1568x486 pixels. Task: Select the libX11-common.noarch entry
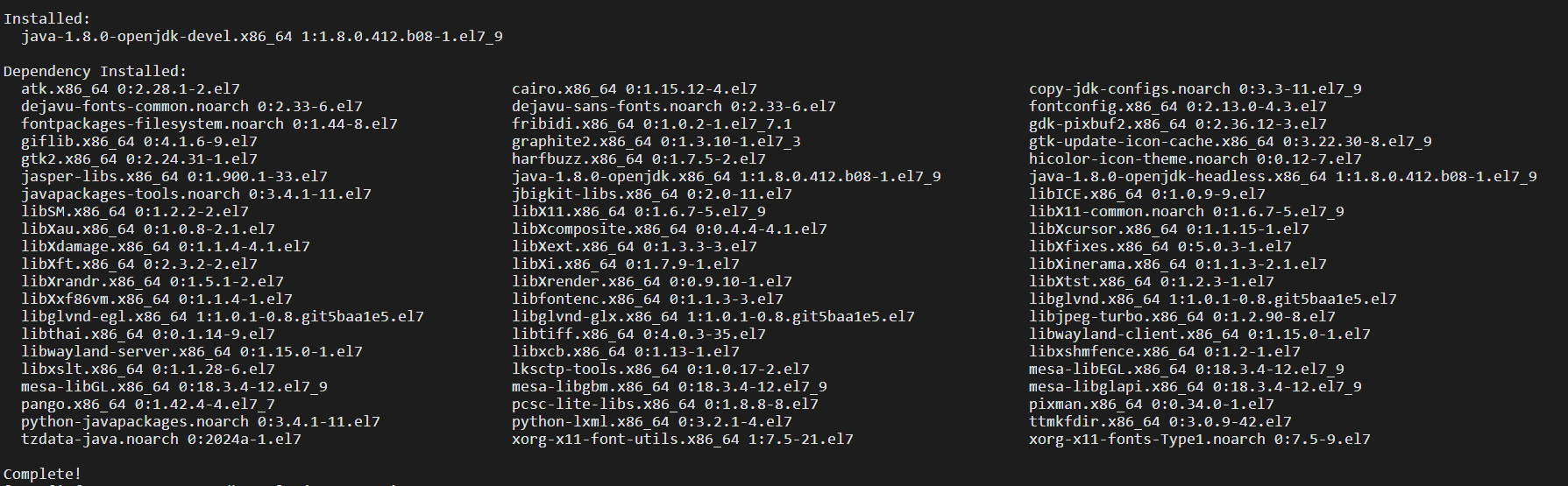tap(1186, 211)
